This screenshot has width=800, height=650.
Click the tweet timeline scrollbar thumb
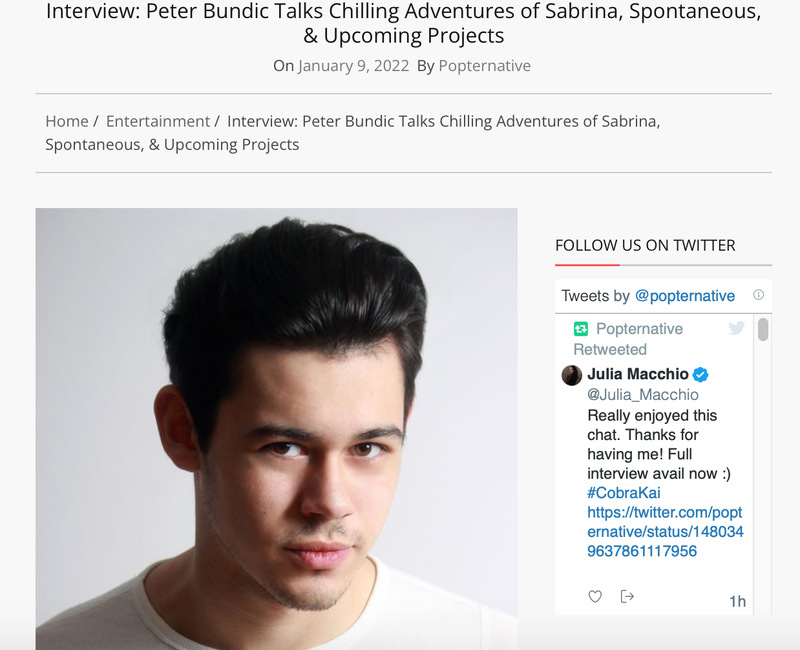coord(763,329)
